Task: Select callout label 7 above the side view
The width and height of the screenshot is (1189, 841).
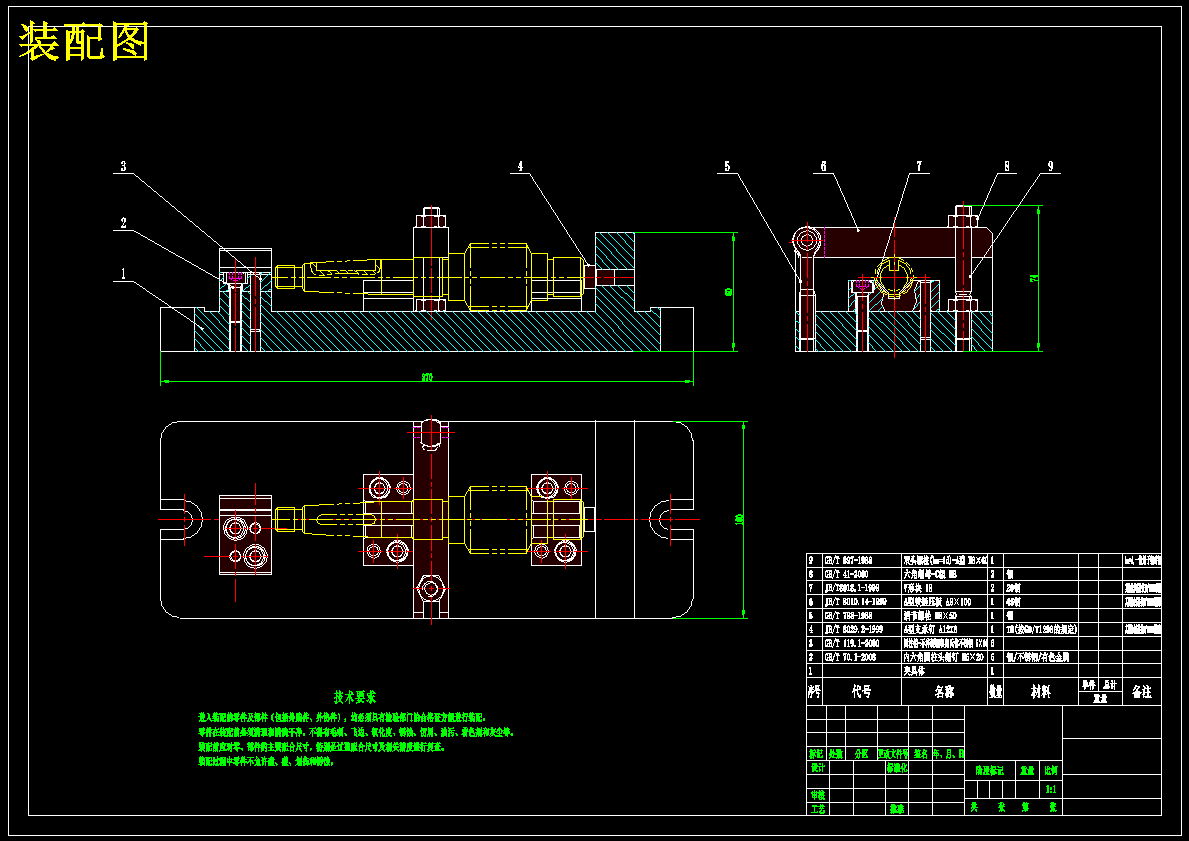Action: 920,166
